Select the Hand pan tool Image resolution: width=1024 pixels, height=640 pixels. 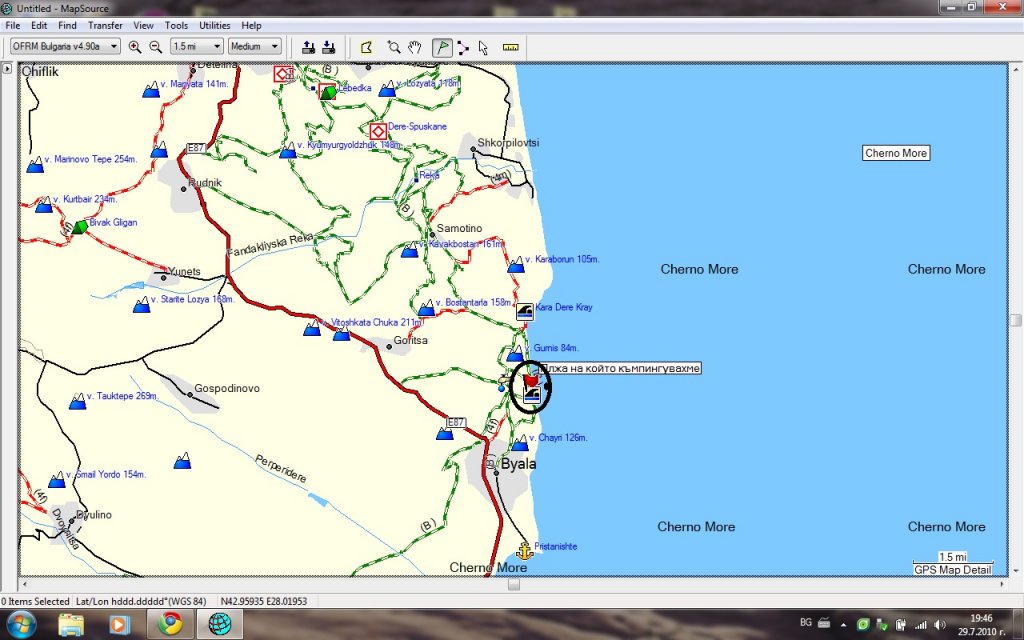click(x=414, y=47)
